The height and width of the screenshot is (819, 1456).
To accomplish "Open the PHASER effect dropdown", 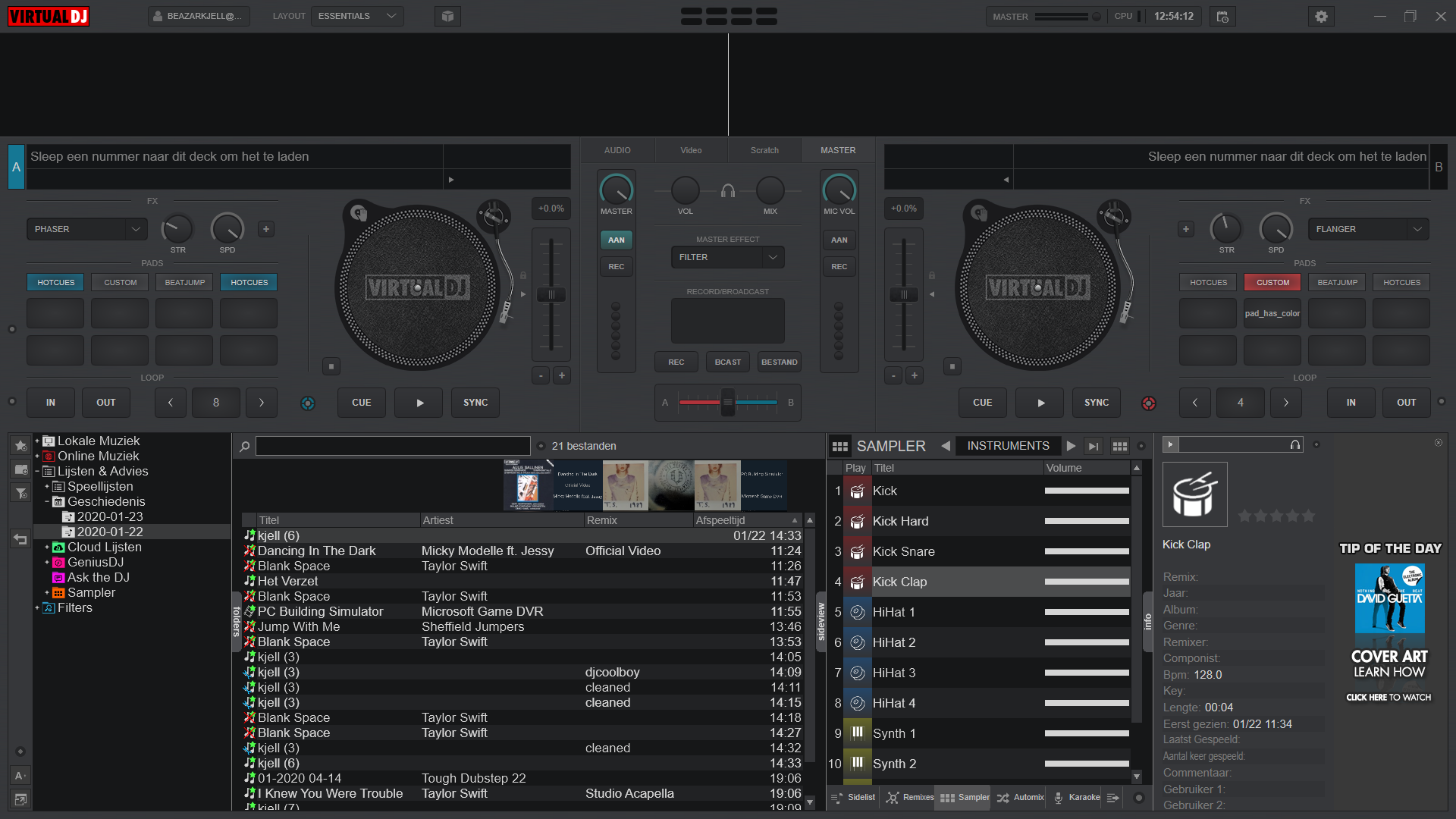I will coord(87,229).
